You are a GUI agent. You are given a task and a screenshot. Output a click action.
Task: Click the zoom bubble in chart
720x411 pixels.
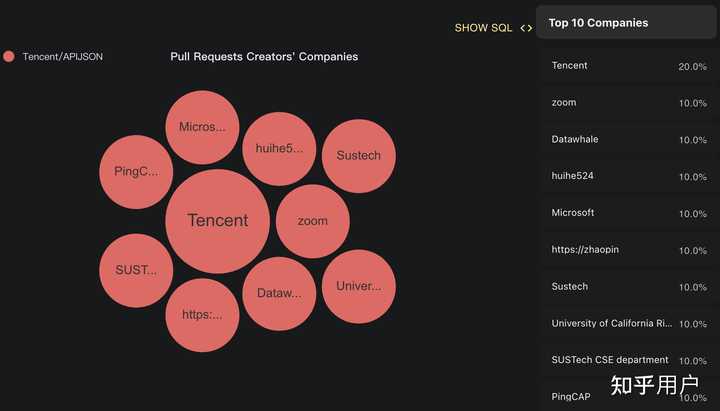312,221
